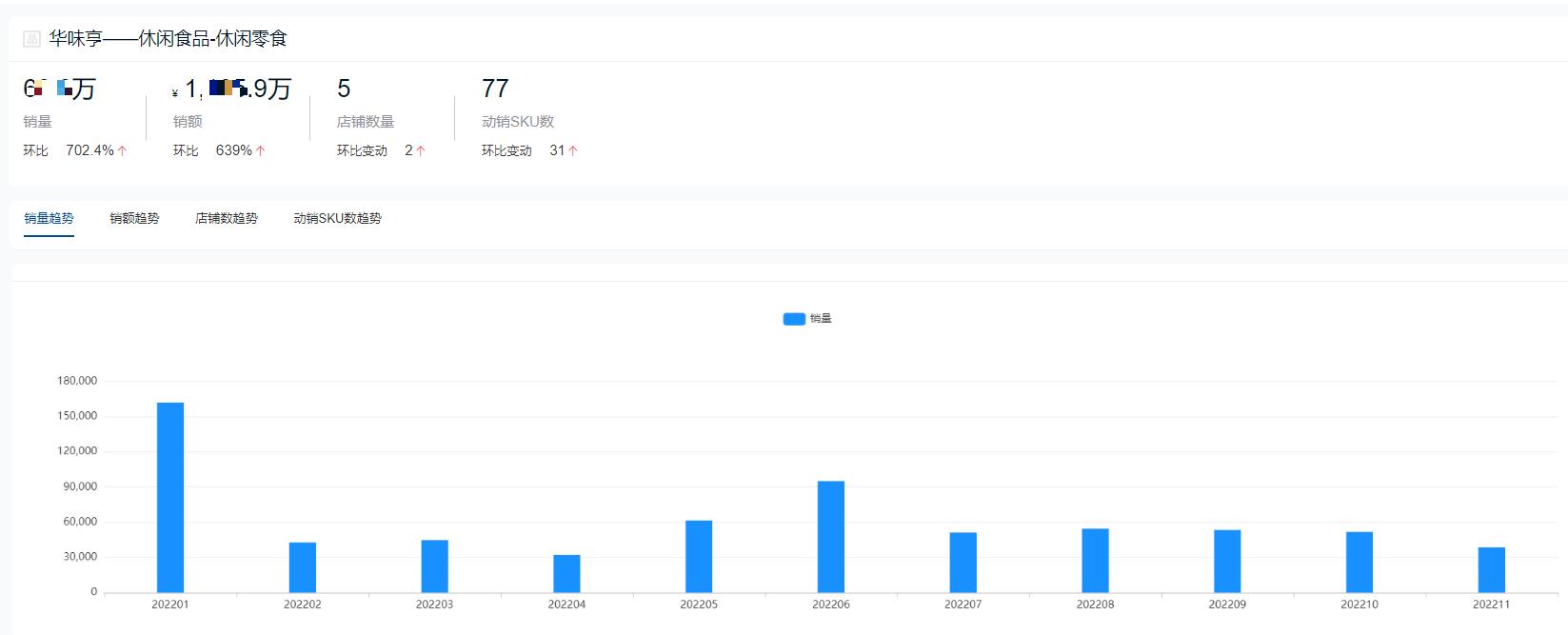Select the 店铺数趋势 tab
This screenshot has height=635, width=1568.
coord(227,218)
